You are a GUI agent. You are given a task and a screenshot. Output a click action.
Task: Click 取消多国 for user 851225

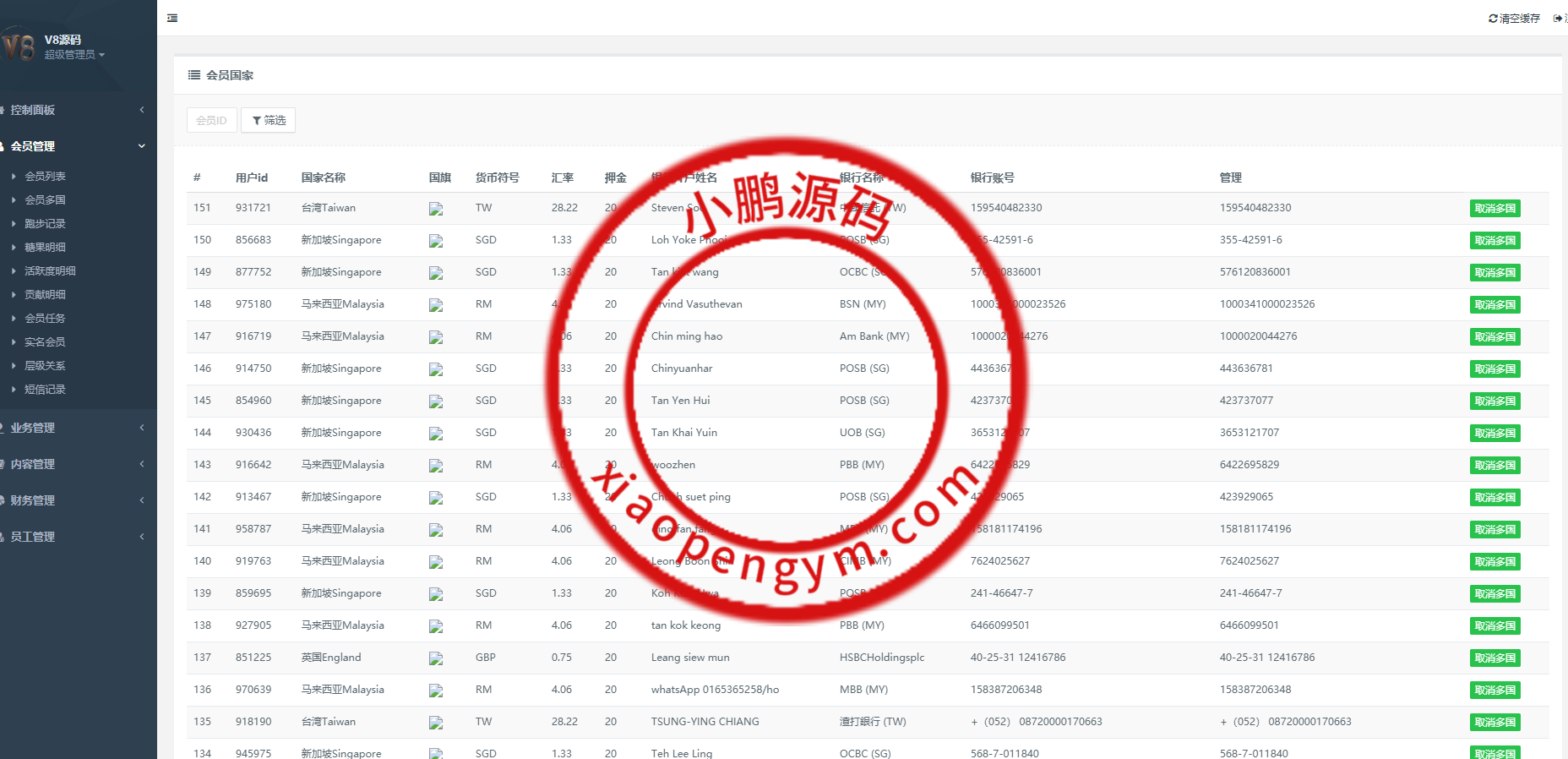coord(1494,658)
